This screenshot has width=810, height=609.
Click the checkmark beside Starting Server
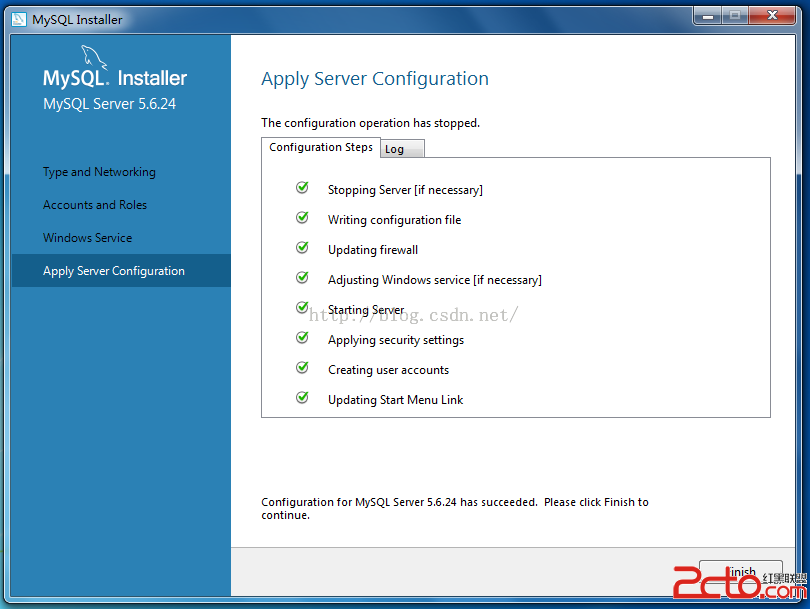[x=302, y=307]
